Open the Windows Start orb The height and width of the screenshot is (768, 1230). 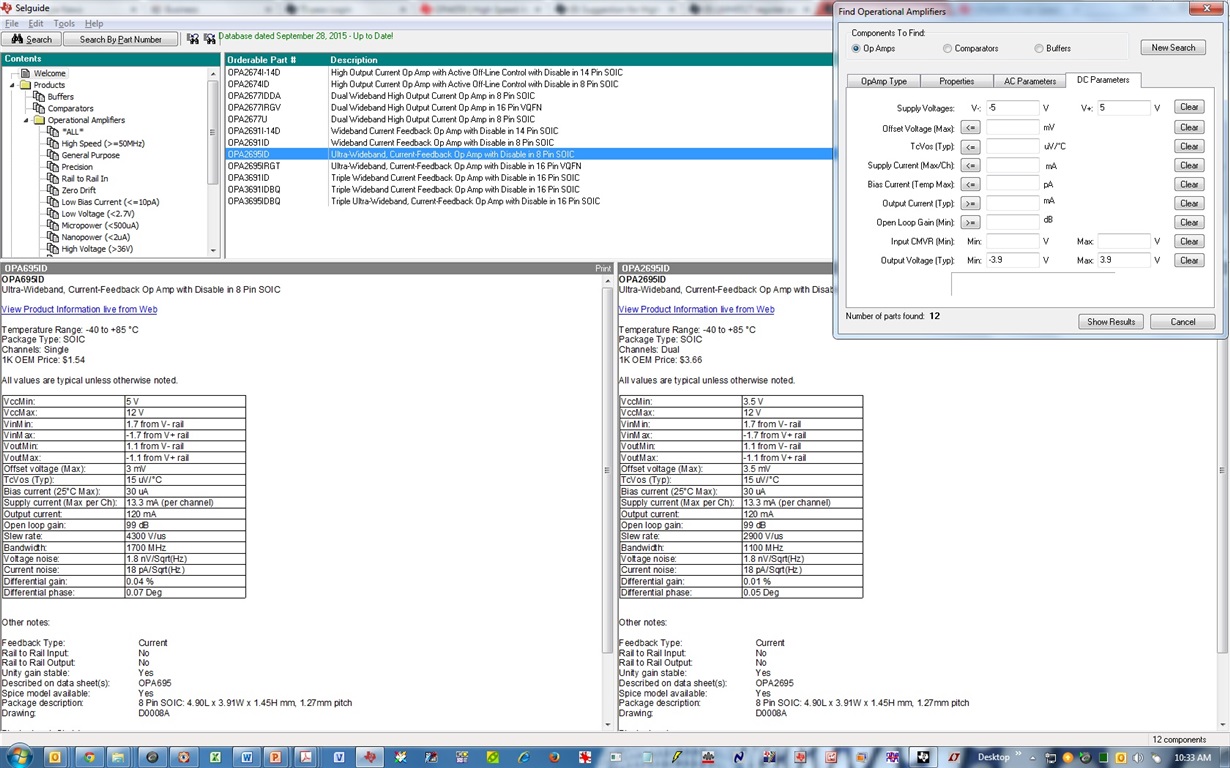pyautogui.click(x=17, y=756)
